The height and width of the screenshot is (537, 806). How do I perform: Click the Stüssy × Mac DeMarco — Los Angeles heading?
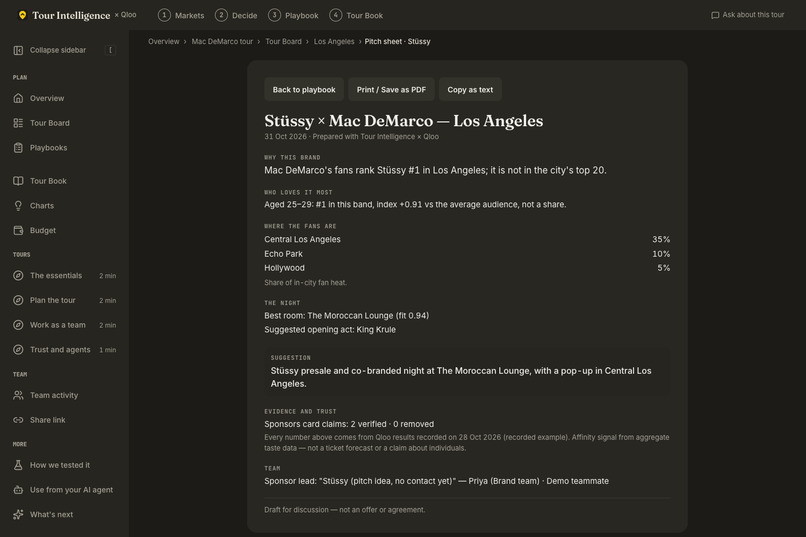pyautogui.click(x=404, y=121)
